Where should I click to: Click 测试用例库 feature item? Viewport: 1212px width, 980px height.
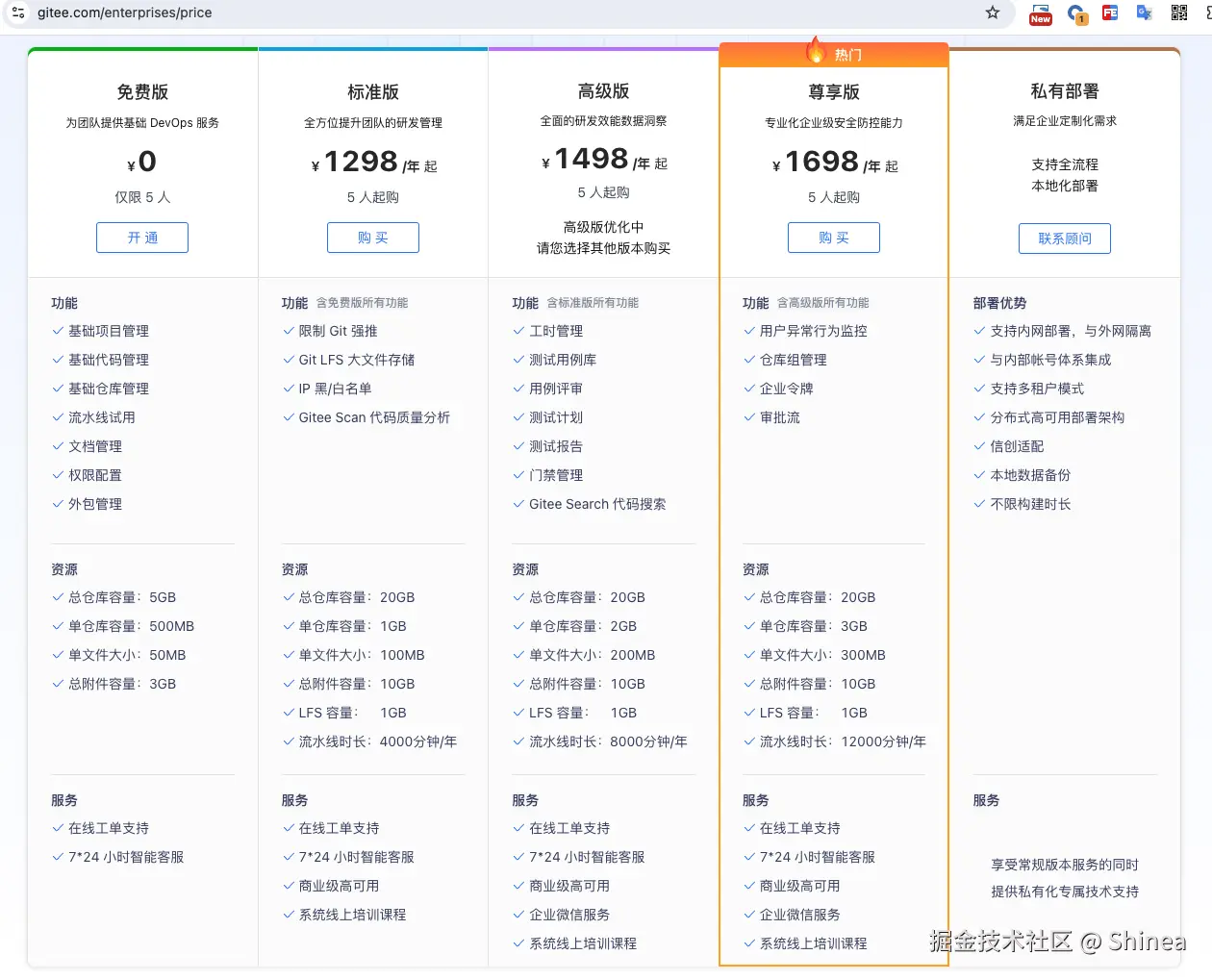[x=563, y=360]
